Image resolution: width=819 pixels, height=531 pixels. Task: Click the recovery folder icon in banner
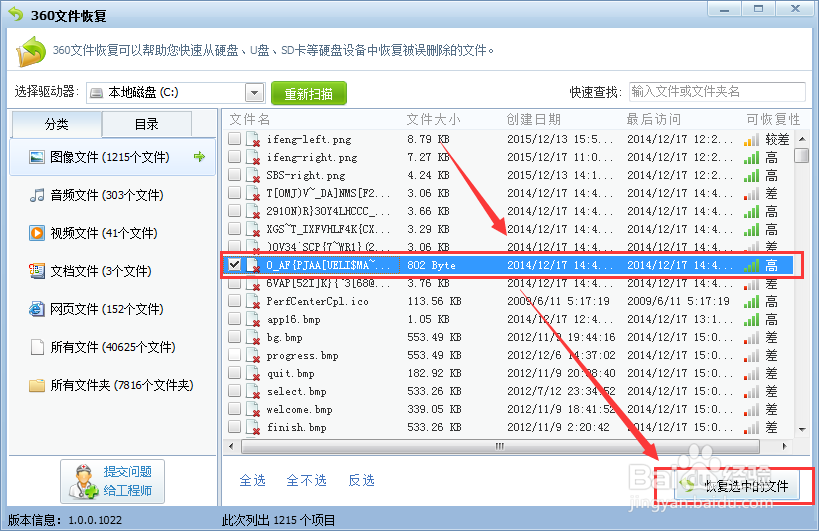click(31, 51)
